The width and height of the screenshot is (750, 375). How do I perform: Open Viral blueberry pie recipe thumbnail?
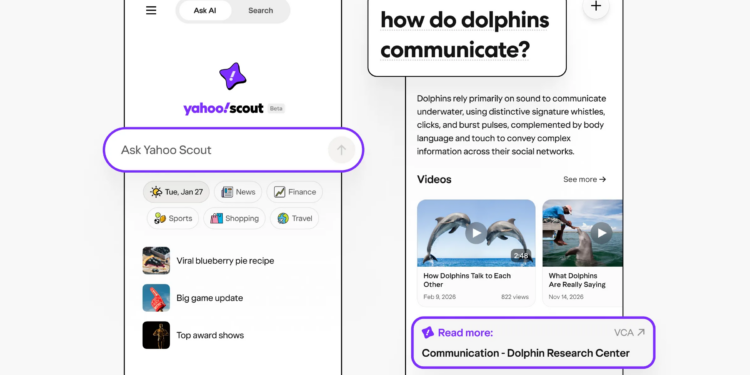(x=156, y=261)
